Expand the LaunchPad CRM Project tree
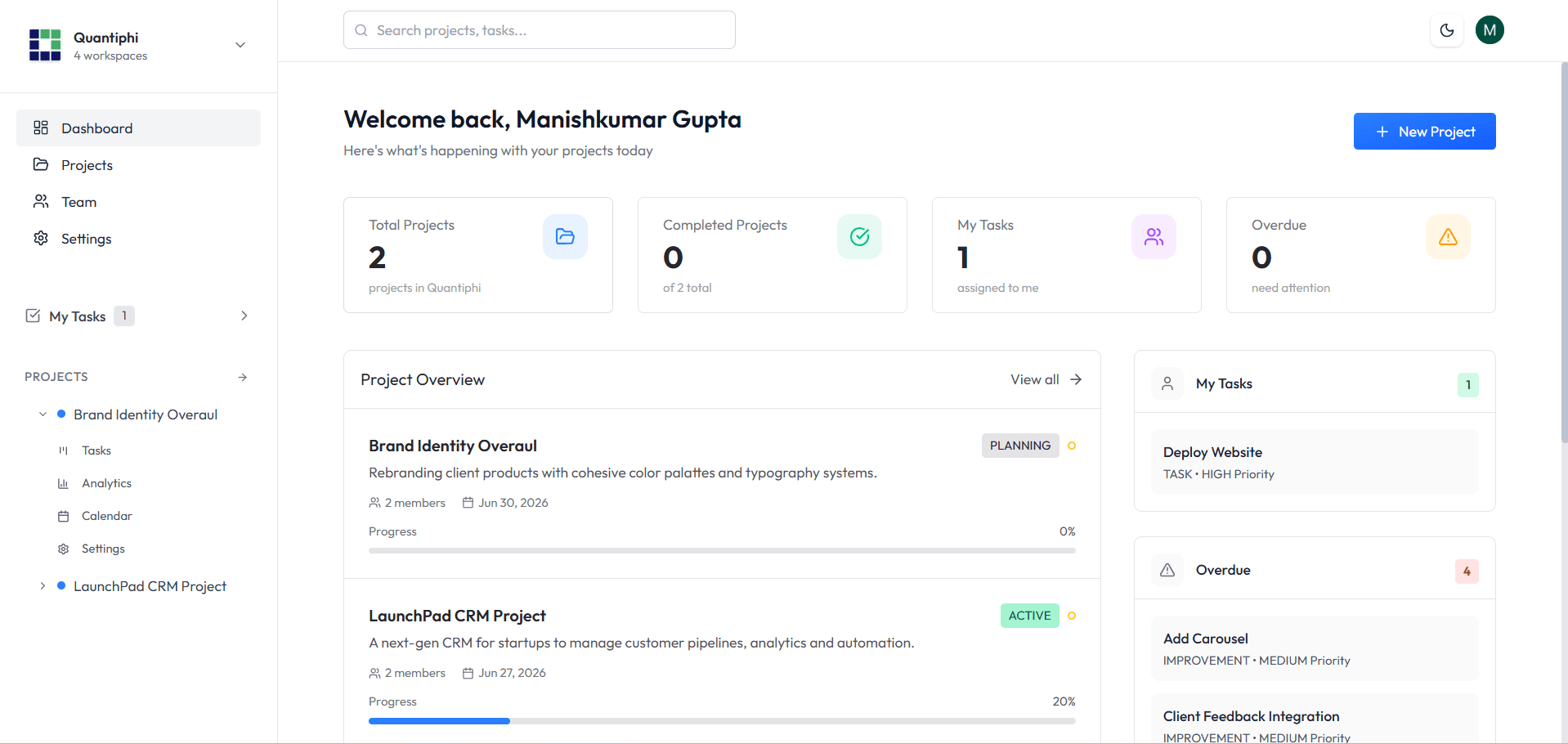Viewport: 1568px width, 744px height. pos(43,586)
